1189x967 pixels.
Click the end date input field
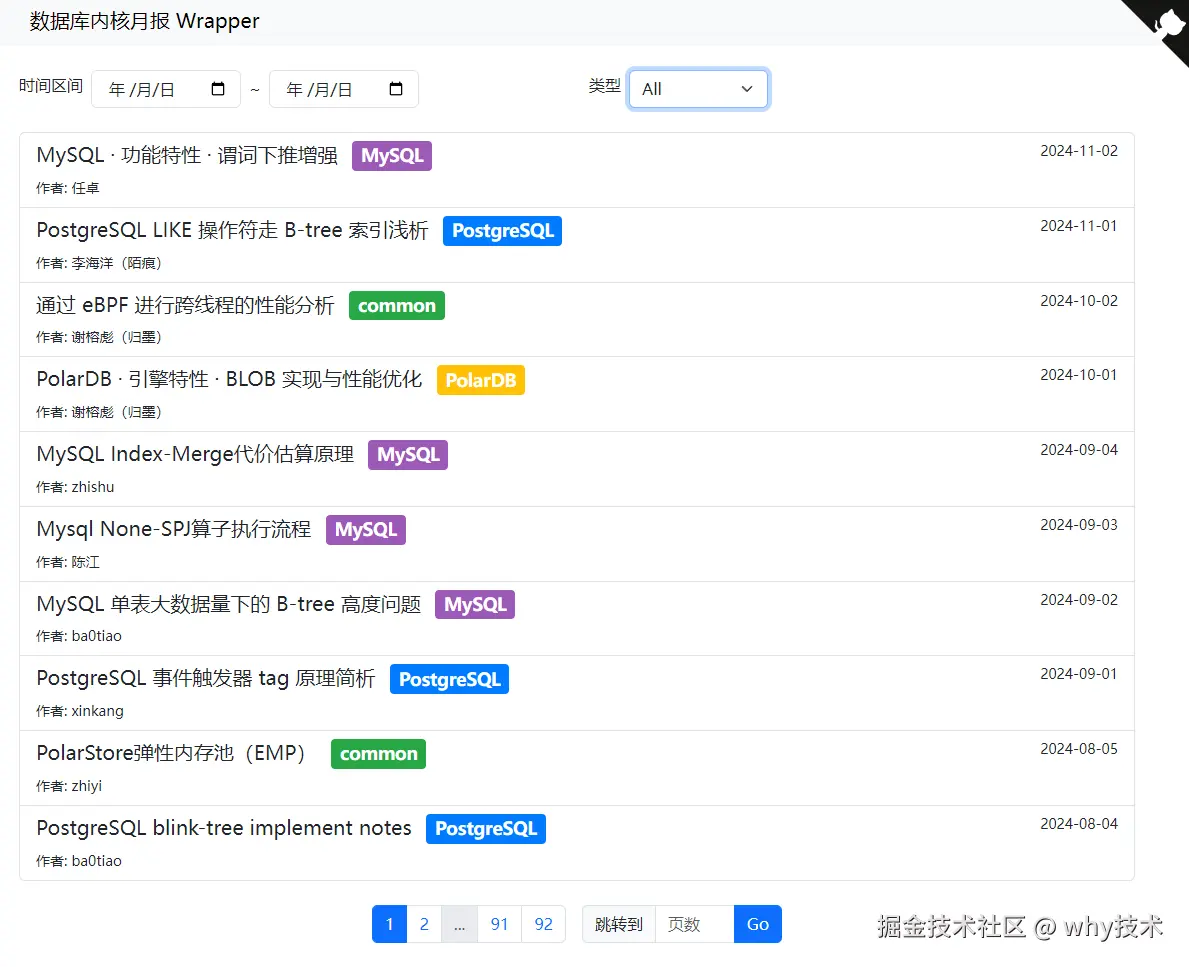(344, 89)
